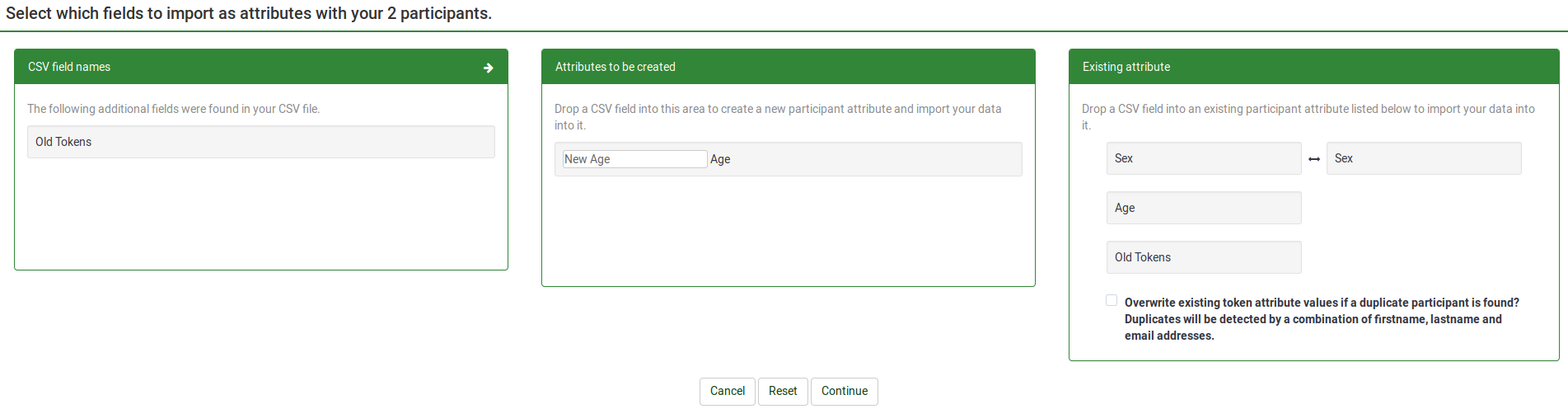Click the double-arrow link icon between Sex fields
Viewport: 1568px width, 409px height.
1314,159
